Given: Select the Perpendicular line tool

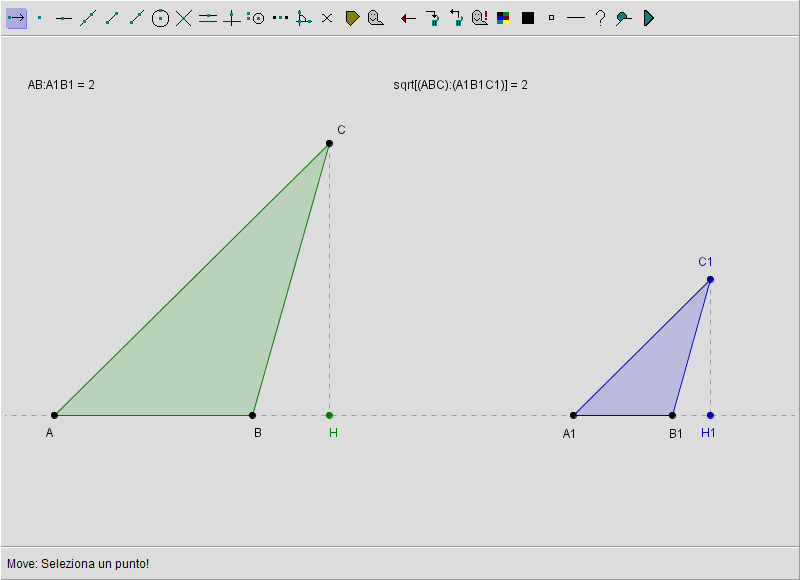Looking at the screenshot, I should (x=232, y=18).
